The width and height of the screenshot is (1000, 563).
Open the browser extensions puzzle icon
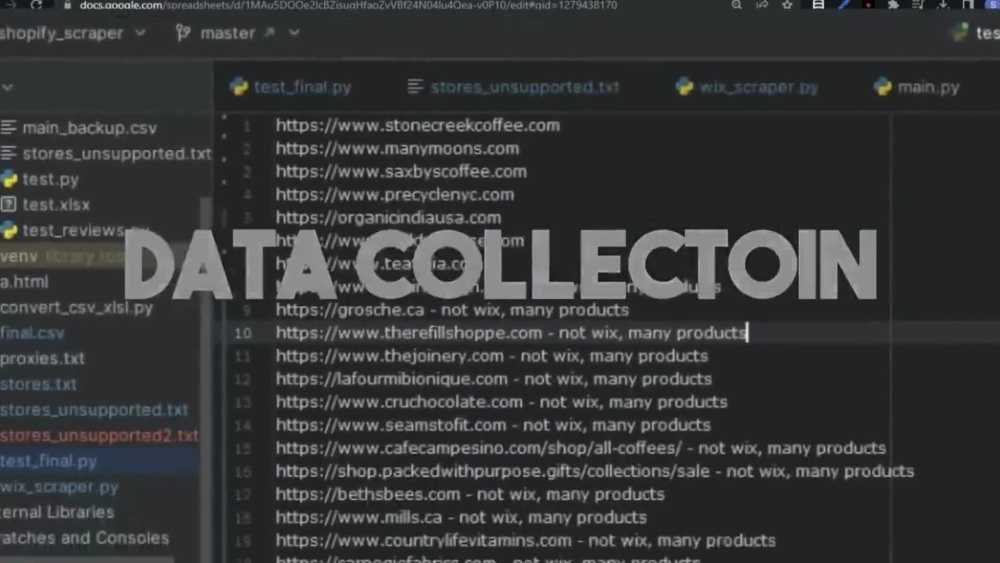(x=893, y=5)
